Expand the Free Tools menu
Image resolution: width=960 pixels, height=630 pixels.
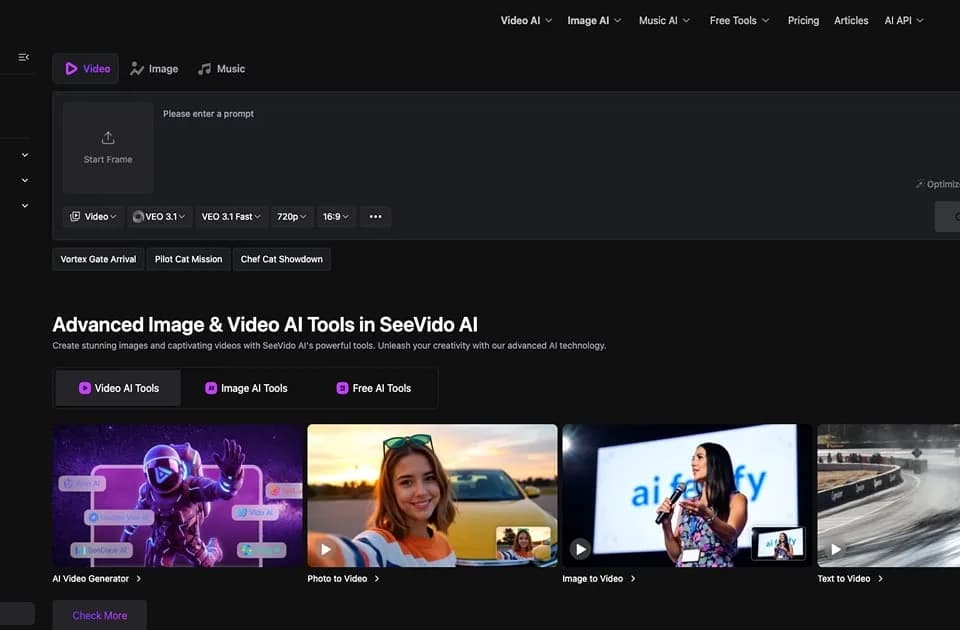click(739, 20)
